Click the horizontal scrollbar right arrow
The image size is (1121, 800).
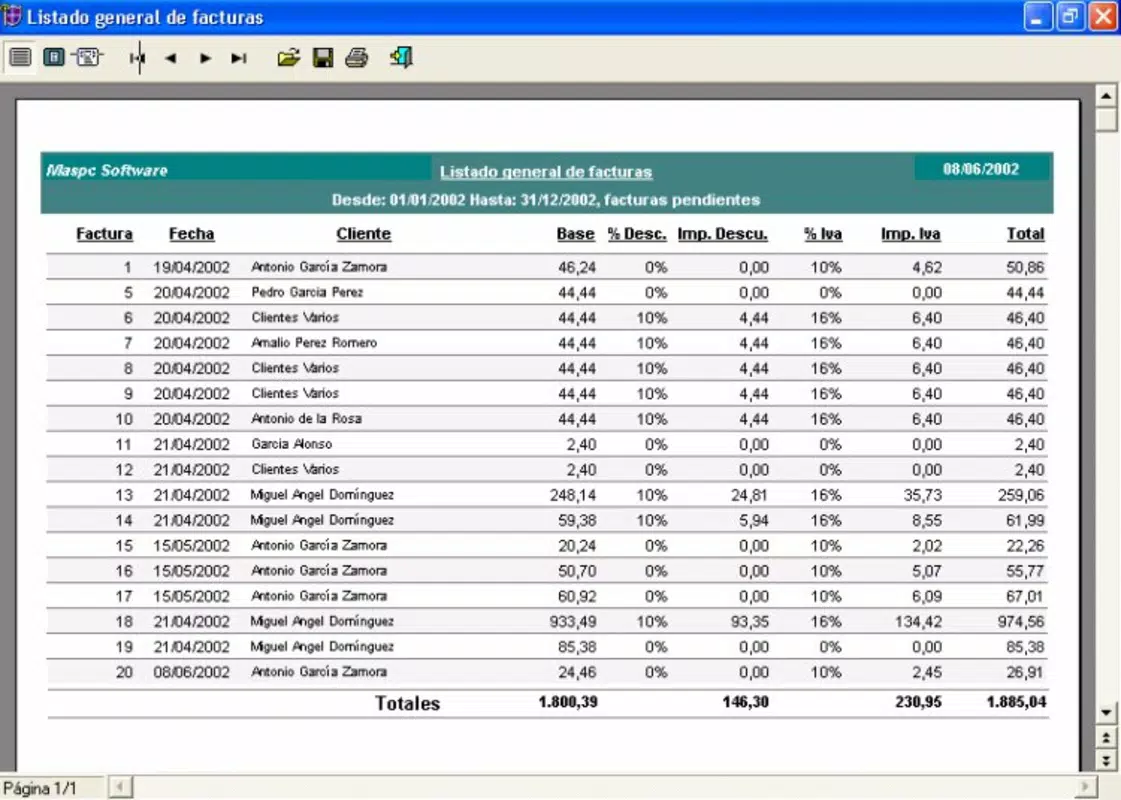pos(1086,787)
